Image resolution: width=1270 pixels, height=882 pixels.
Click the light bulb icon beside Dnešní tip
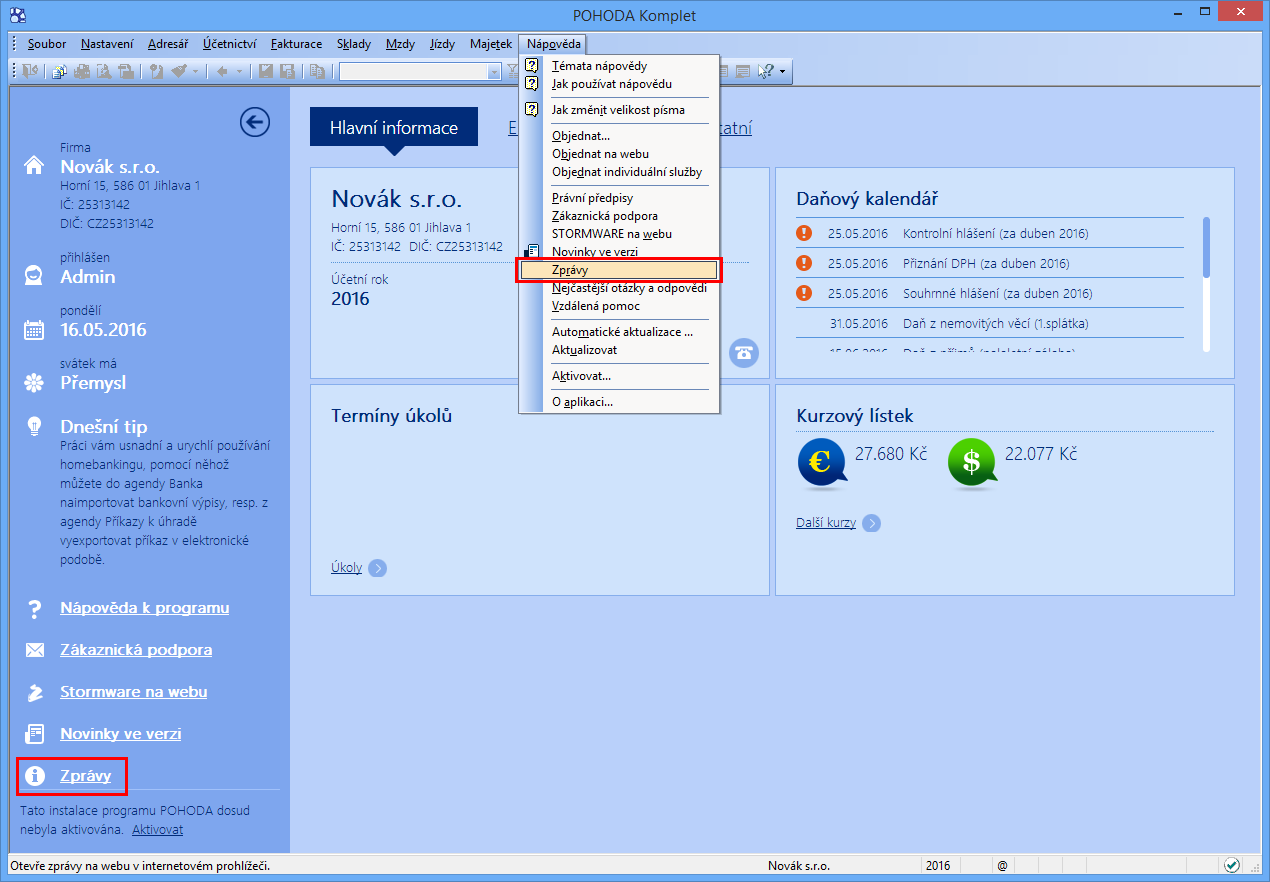click(x=34, y=425)
